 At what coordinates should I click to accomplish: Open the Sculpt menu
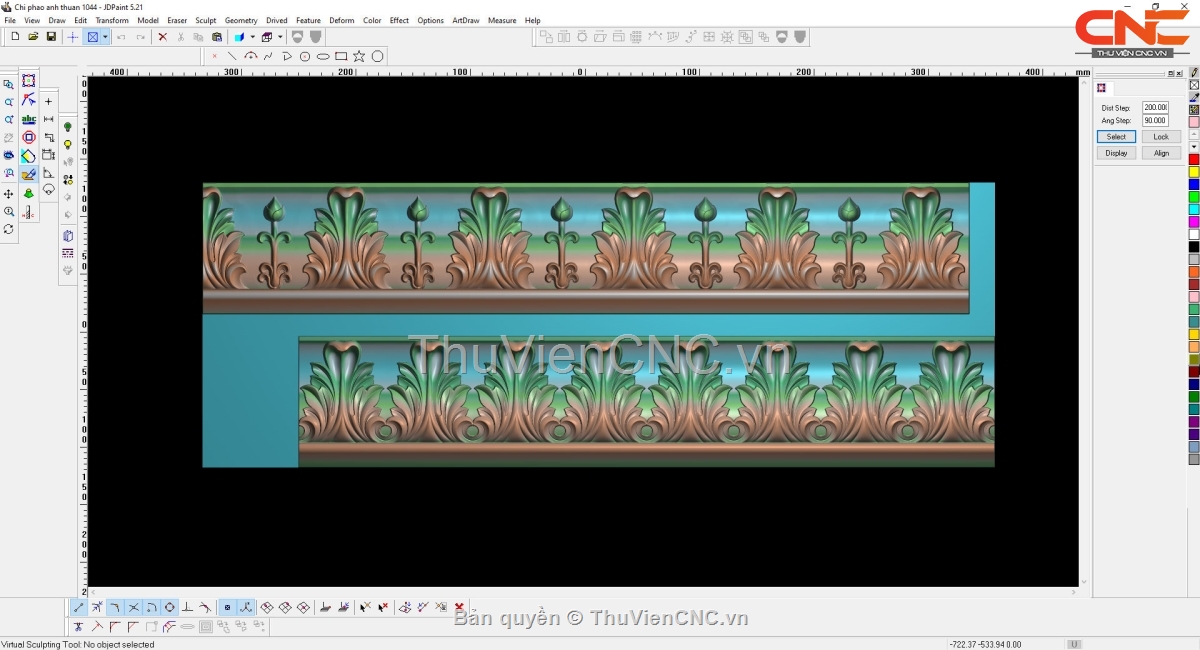205,20
